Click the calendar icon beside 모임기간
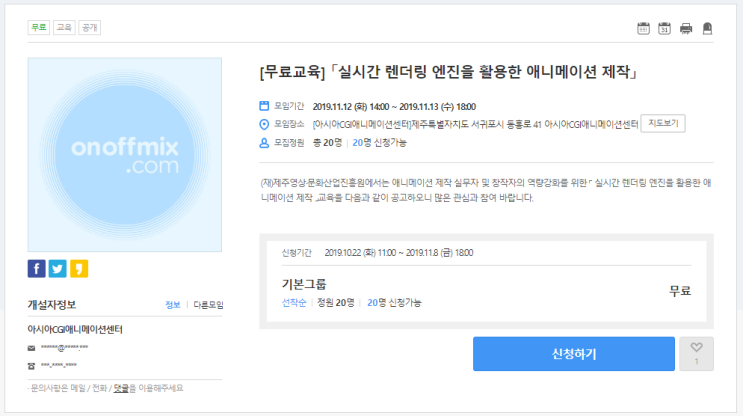The image size is (743, 416). tap(264, 106)
